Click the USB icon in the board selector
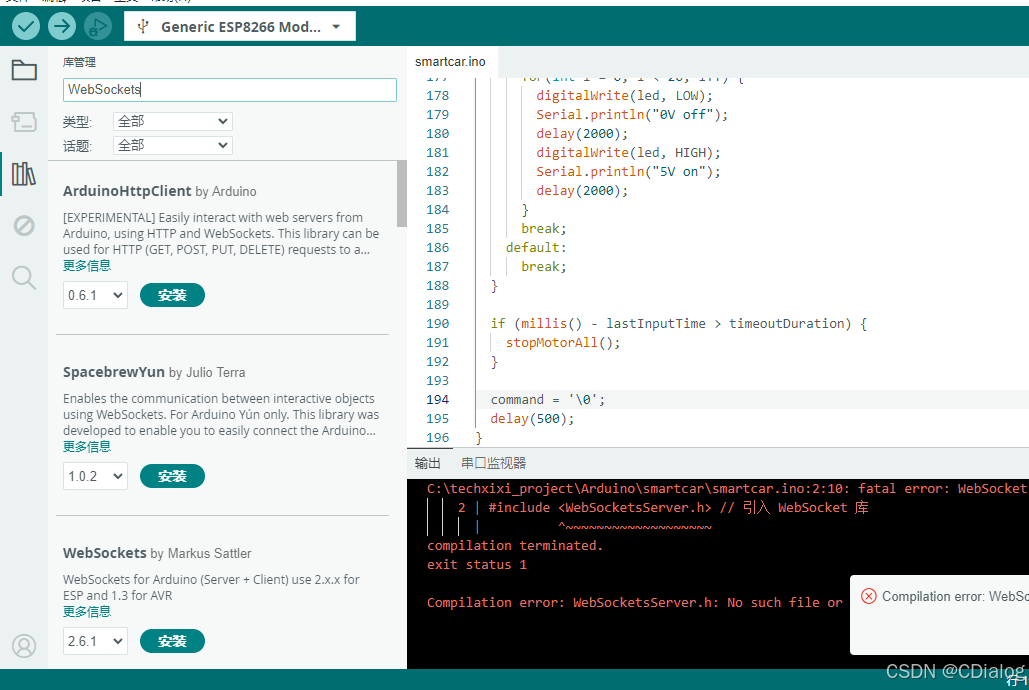The image size is (1029, 690). [x=142, y=27]
